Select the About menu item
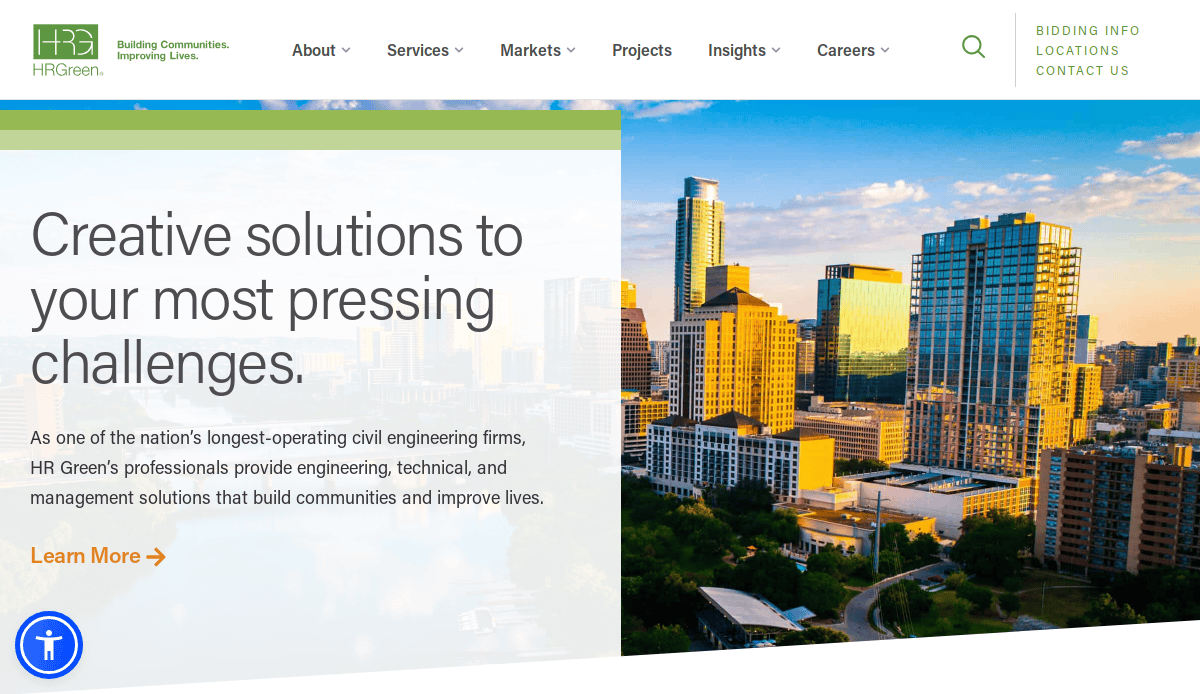 click(313, 50)
